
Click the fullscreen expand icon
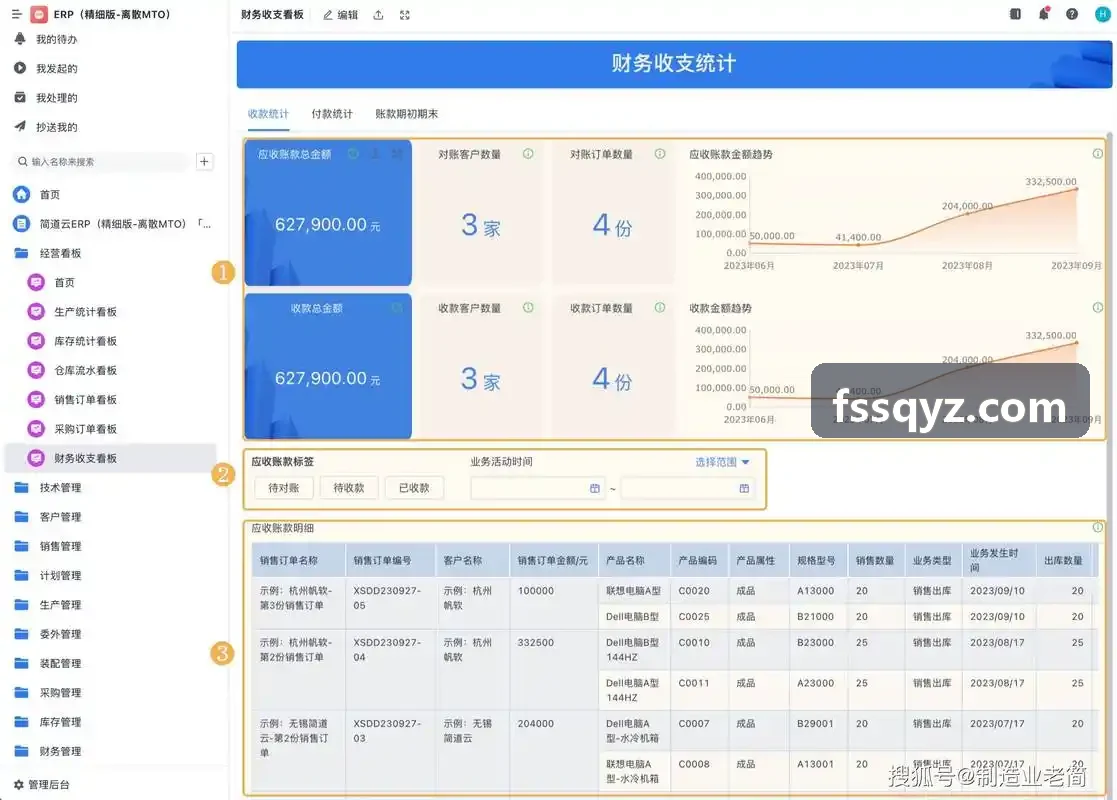pos(405,15)
